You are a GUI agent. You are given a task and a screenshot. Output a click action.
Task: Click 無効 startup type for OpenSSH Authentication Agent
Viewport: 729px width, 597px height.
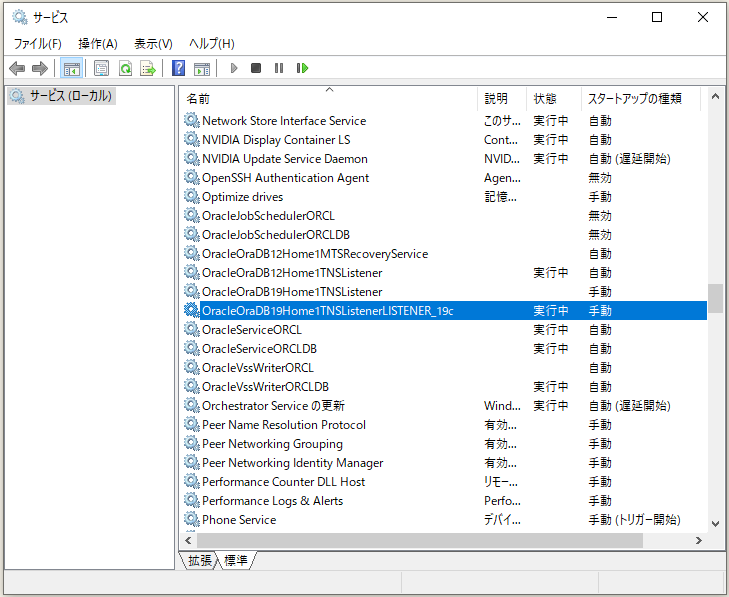tap(600, 178)
